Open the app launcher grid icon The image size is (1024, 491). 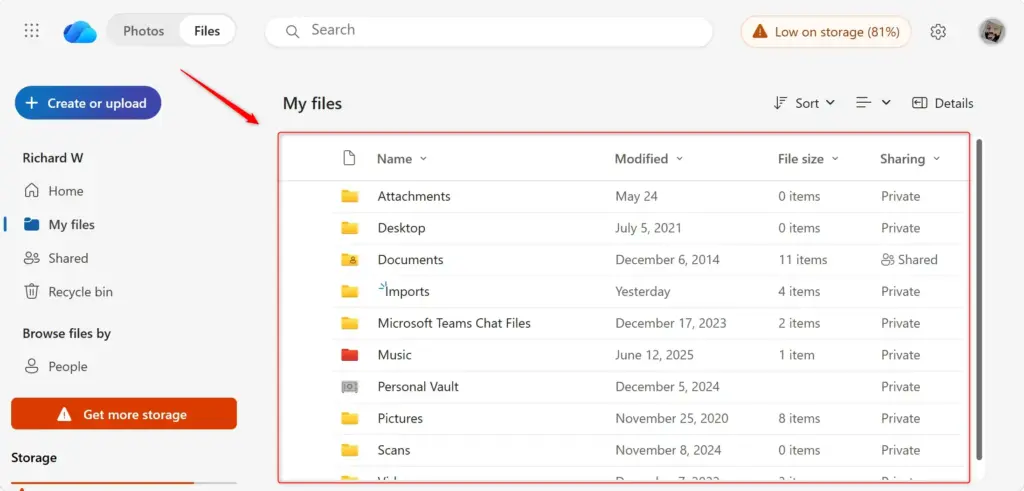(31, 31)
